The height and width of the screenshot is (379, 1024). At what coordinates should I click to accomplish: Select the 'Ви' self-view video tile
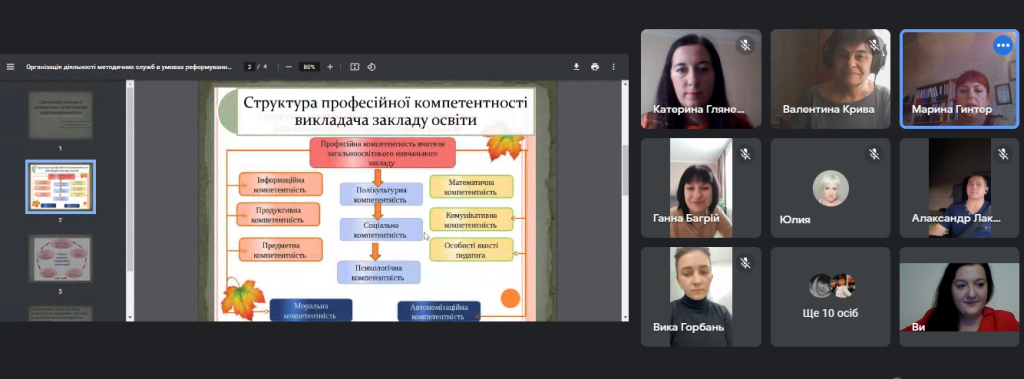point(959,297)
